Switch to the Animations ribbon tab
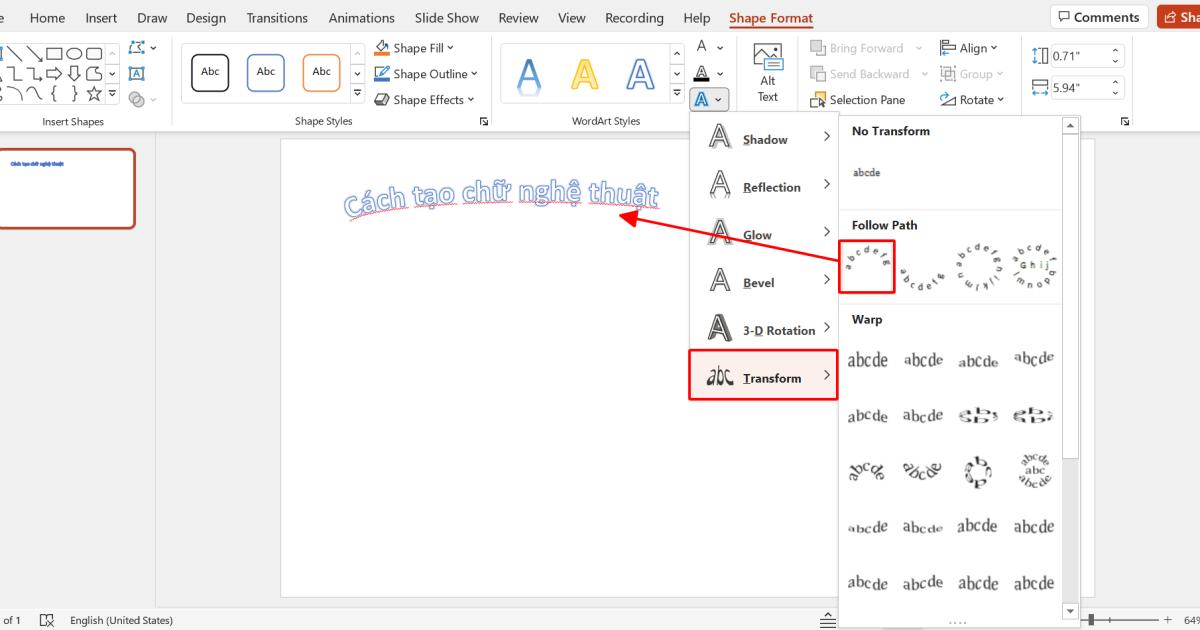Image resolution: width=1200 pixels, height=630 pixels. [x=361, y=17]
